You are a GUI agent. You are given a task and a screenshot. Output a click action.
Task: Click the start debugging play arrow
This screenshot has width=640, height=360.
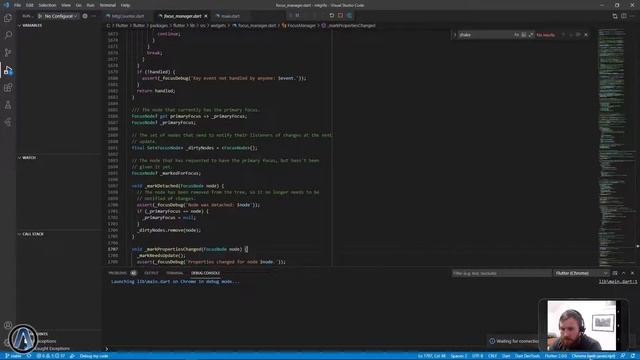click(x=40, y=16)
